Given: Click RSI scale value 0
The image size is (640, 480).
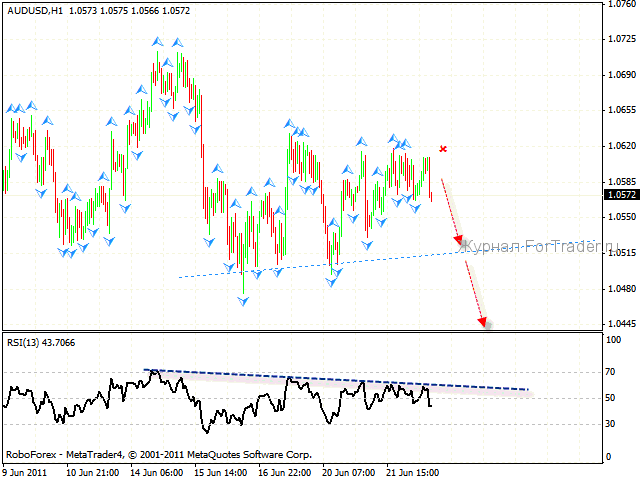Looking at the screenshot, I should (609, 457).
